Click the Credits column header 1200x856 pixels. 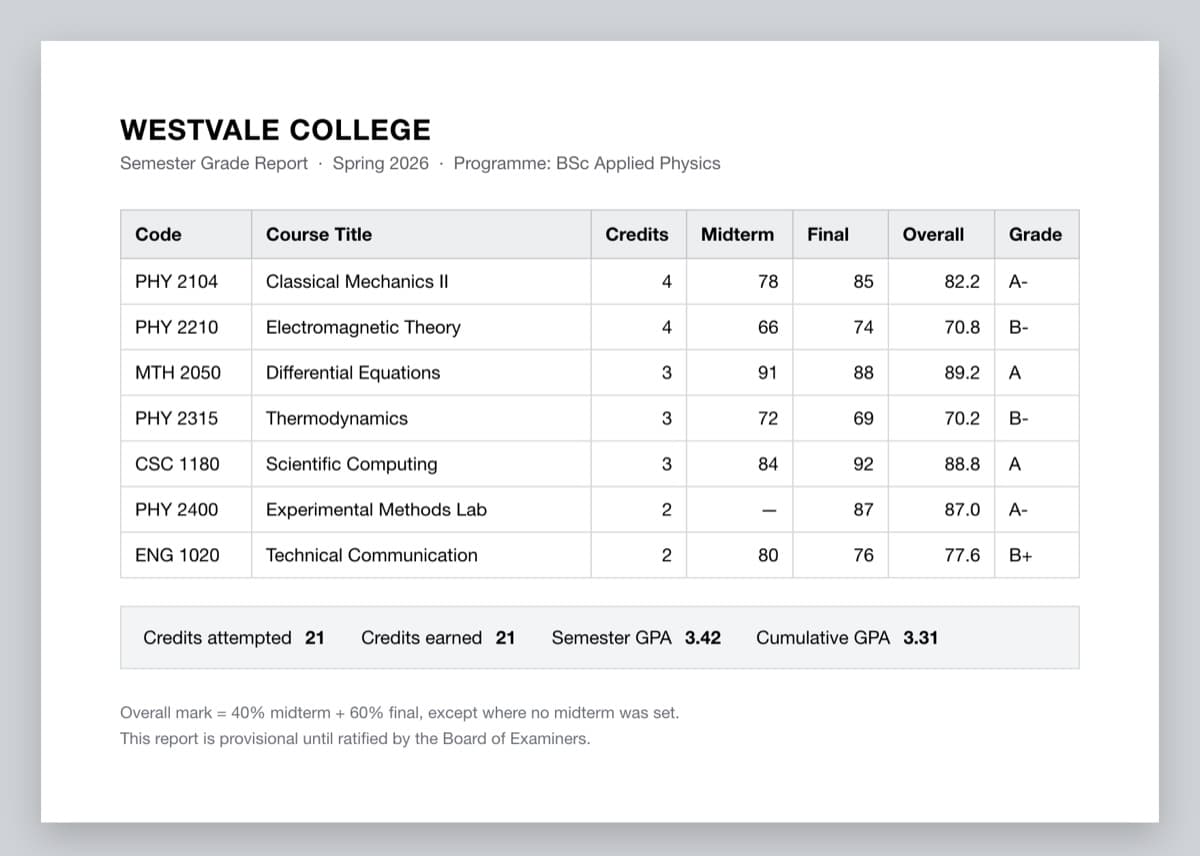click(x=637, y=235)
